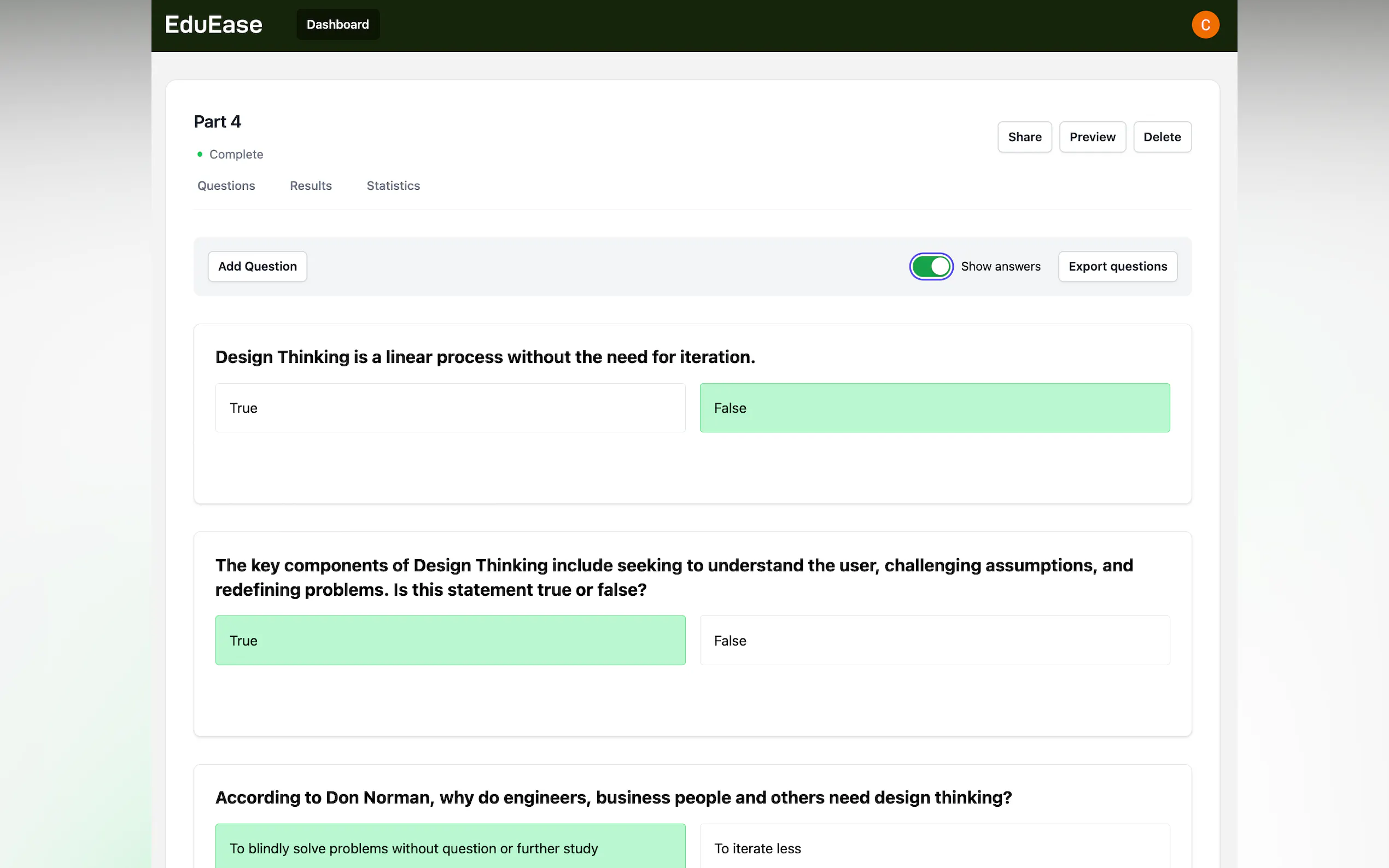Viewport: 1389px width, 868px height.
Task: Switch to the Questions tab
Action: pos(226,185)
